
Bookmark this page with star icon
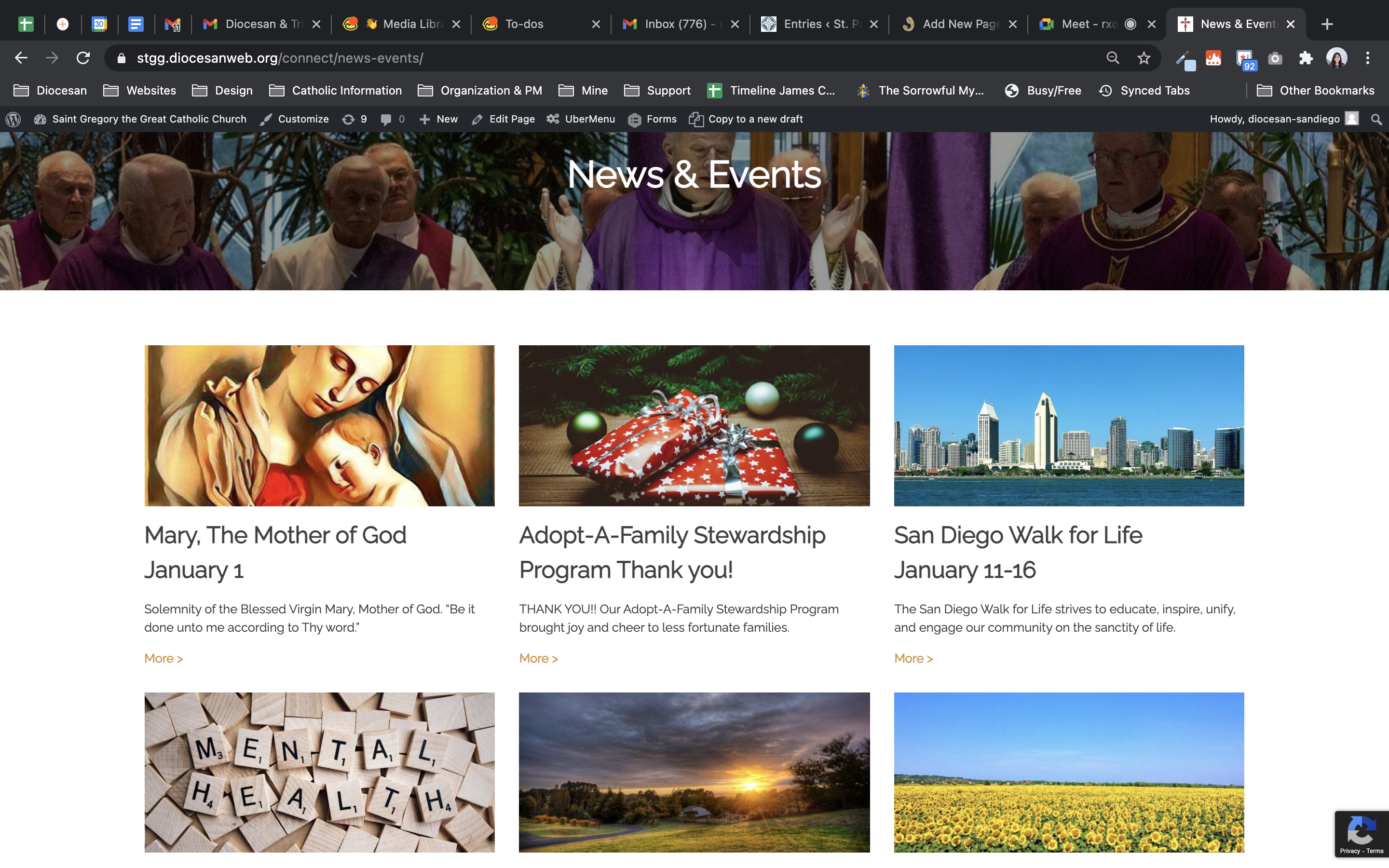(x=1144, y=58)
